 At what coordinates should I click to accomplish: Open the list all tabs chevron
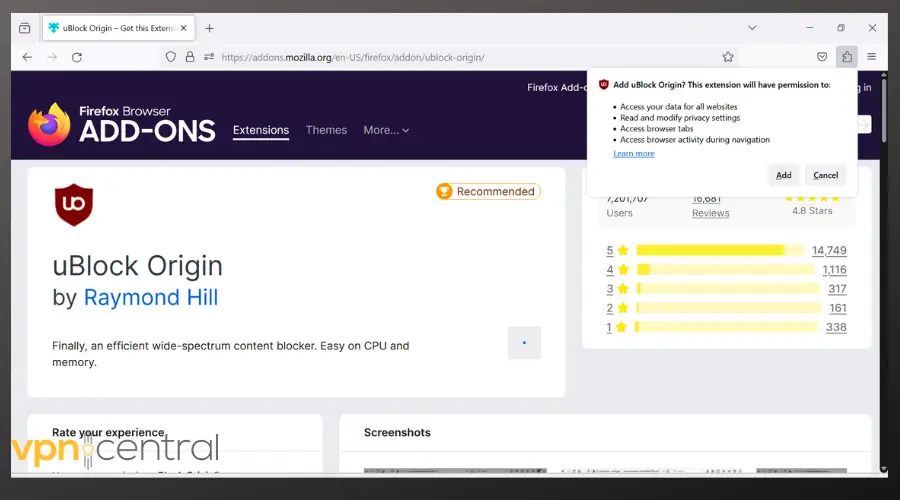coord(752,28)
